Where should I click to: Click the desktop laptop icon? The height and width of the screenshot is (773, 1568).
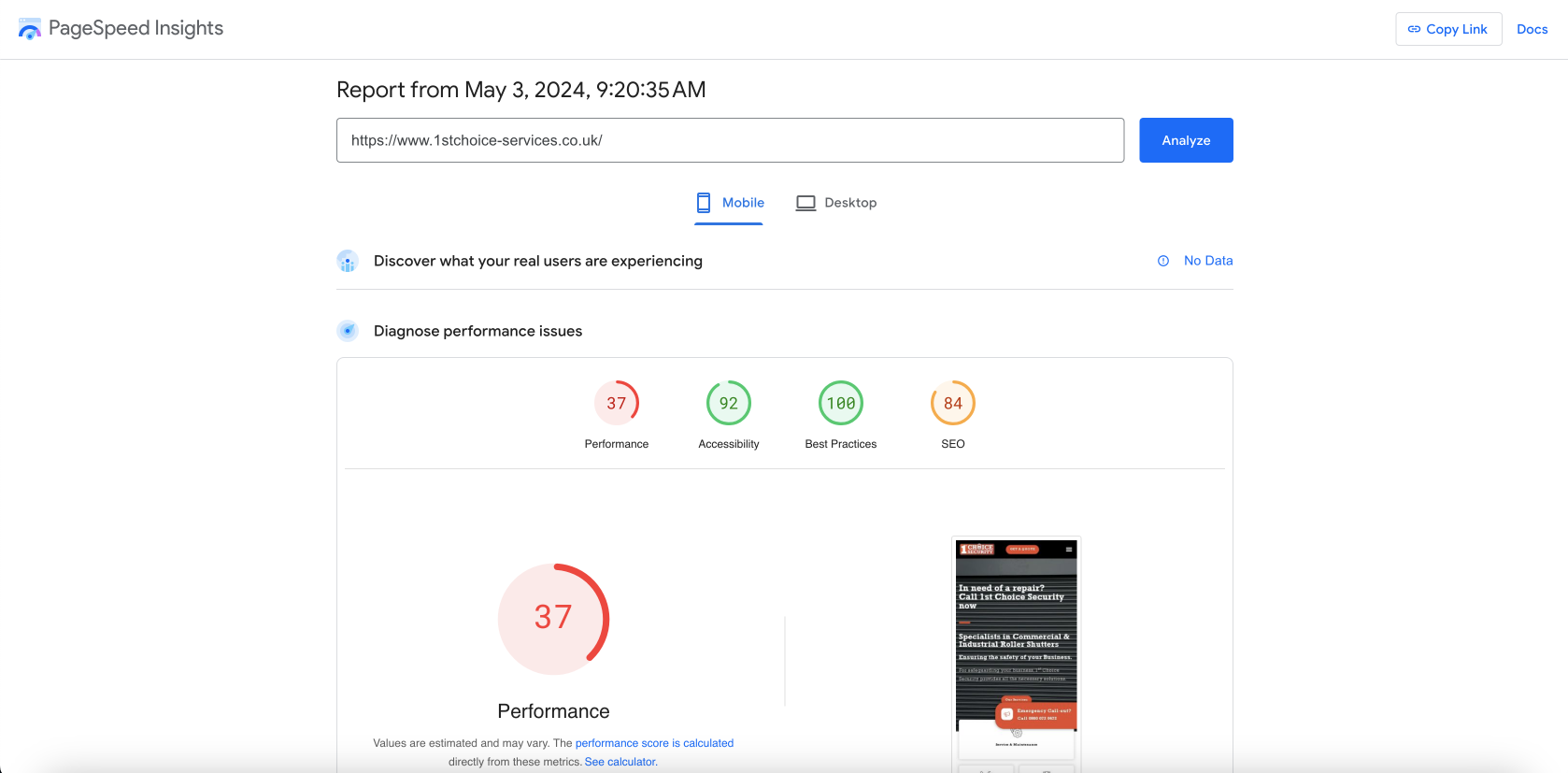[x=805, y=203]
